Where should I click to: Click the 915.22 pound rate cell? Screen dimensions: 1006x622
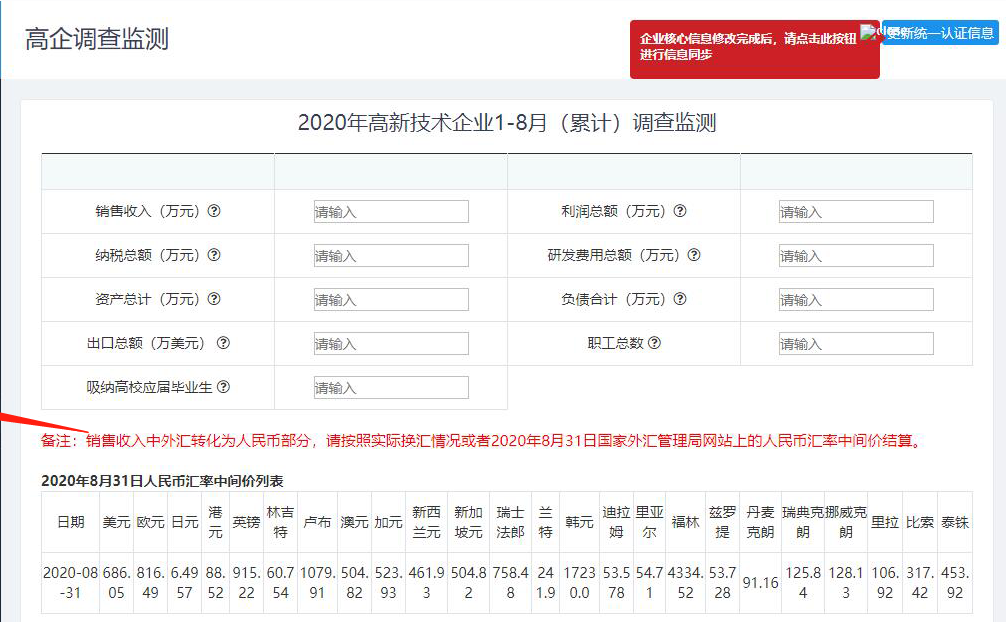(x=246, y=582)
